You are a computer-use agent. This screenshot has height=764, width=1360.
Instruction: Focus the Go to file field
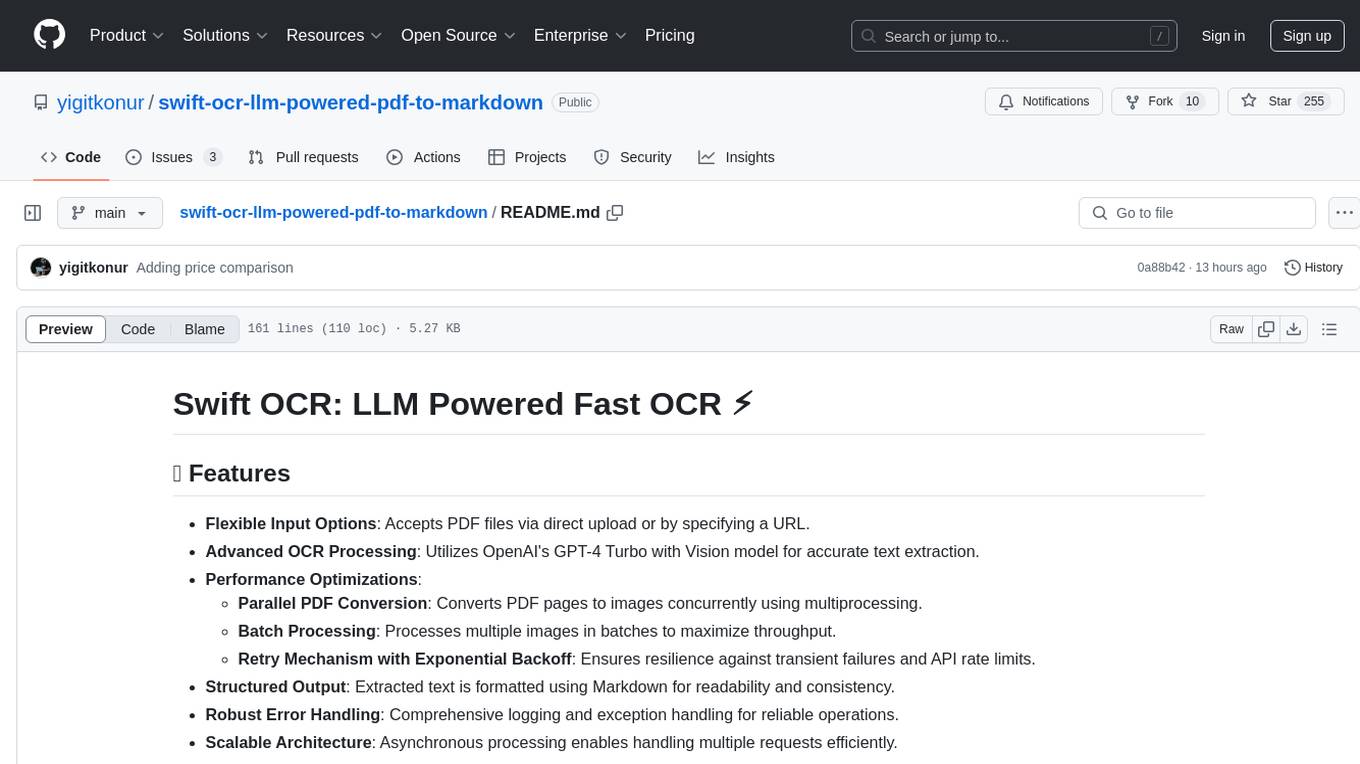(x=1197, y=213)
